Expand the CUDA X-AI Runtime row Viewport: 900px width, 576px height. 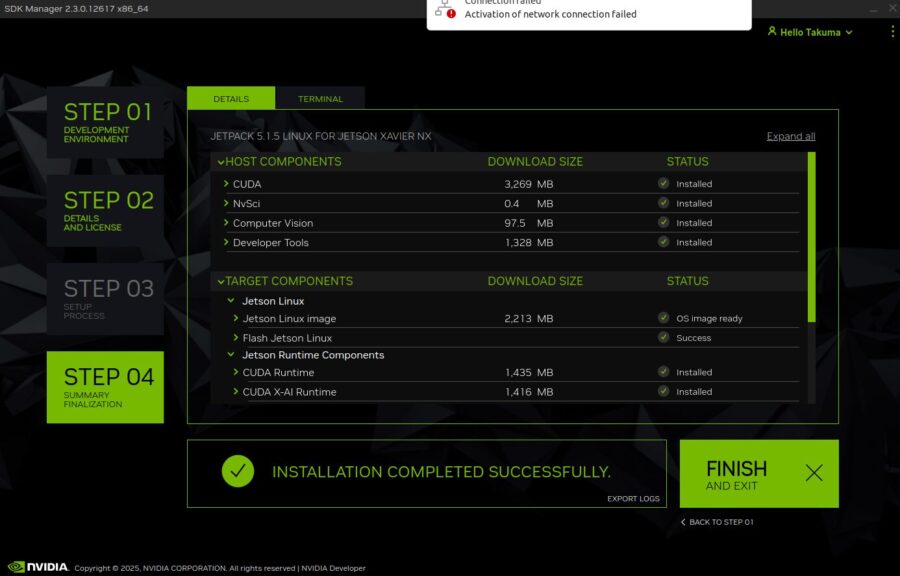(x=236, y=391)
